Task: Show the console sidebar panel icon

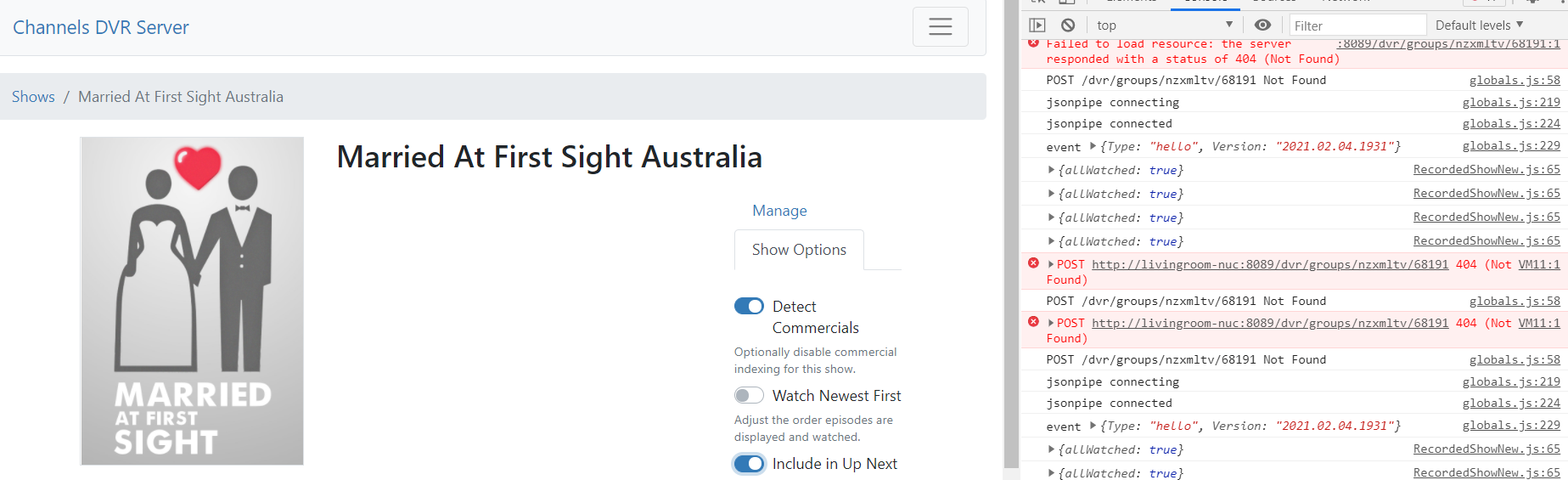Action: click(1037, 25)
